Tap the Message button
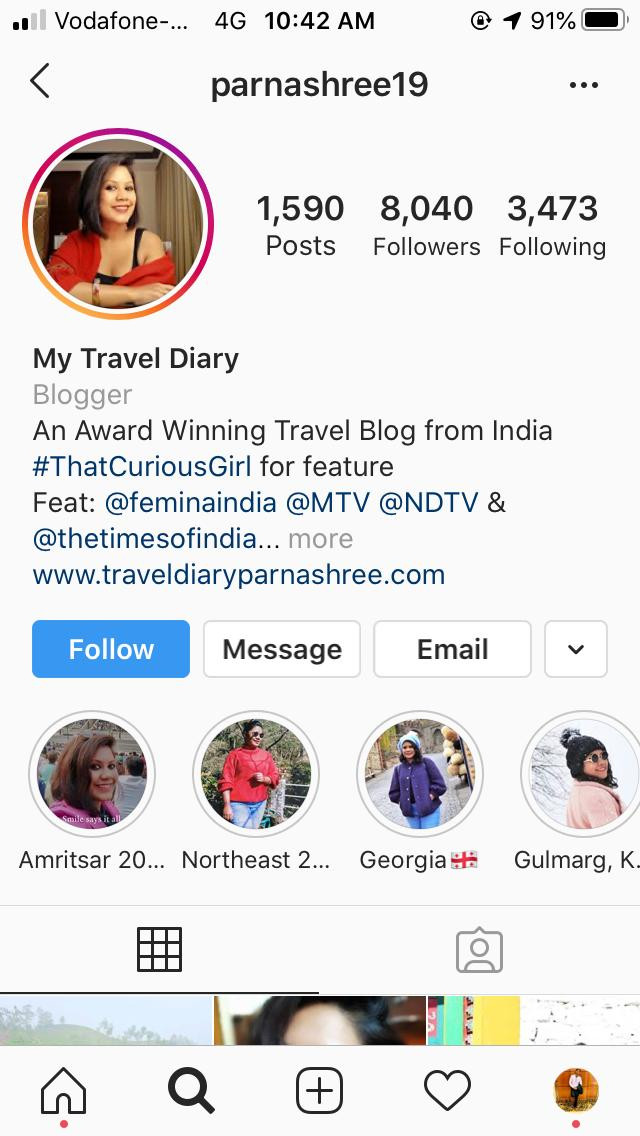 pos(282,649)
